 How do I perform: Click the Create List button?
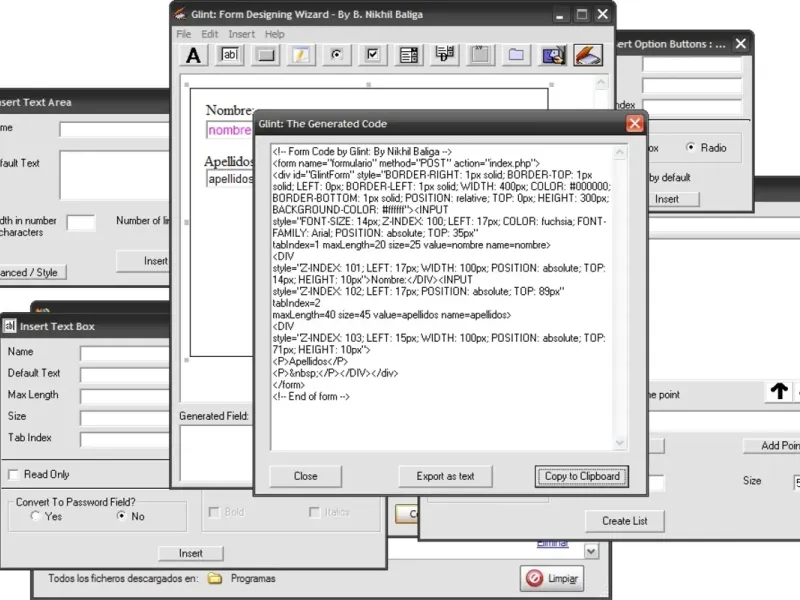pos(624,521)
